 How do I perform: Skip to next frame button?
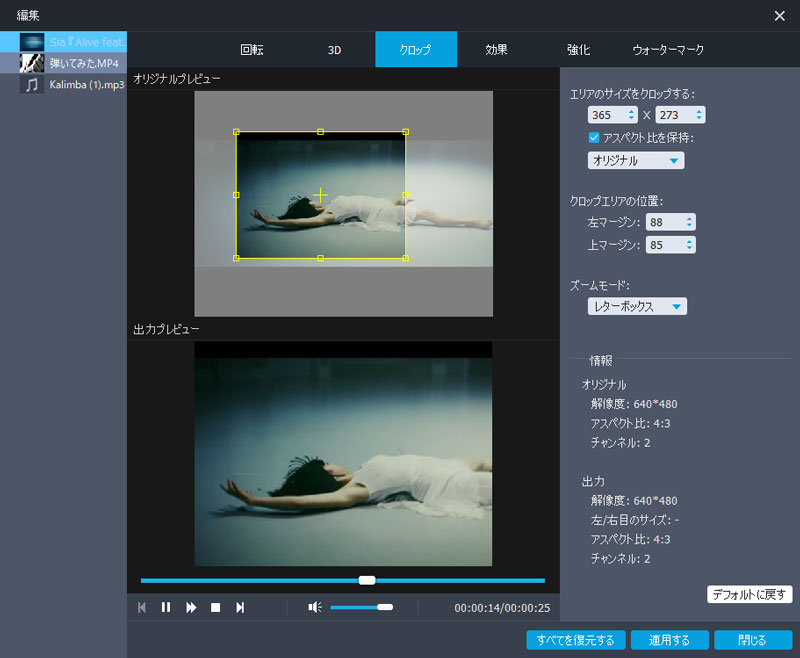tap(240, 608)
